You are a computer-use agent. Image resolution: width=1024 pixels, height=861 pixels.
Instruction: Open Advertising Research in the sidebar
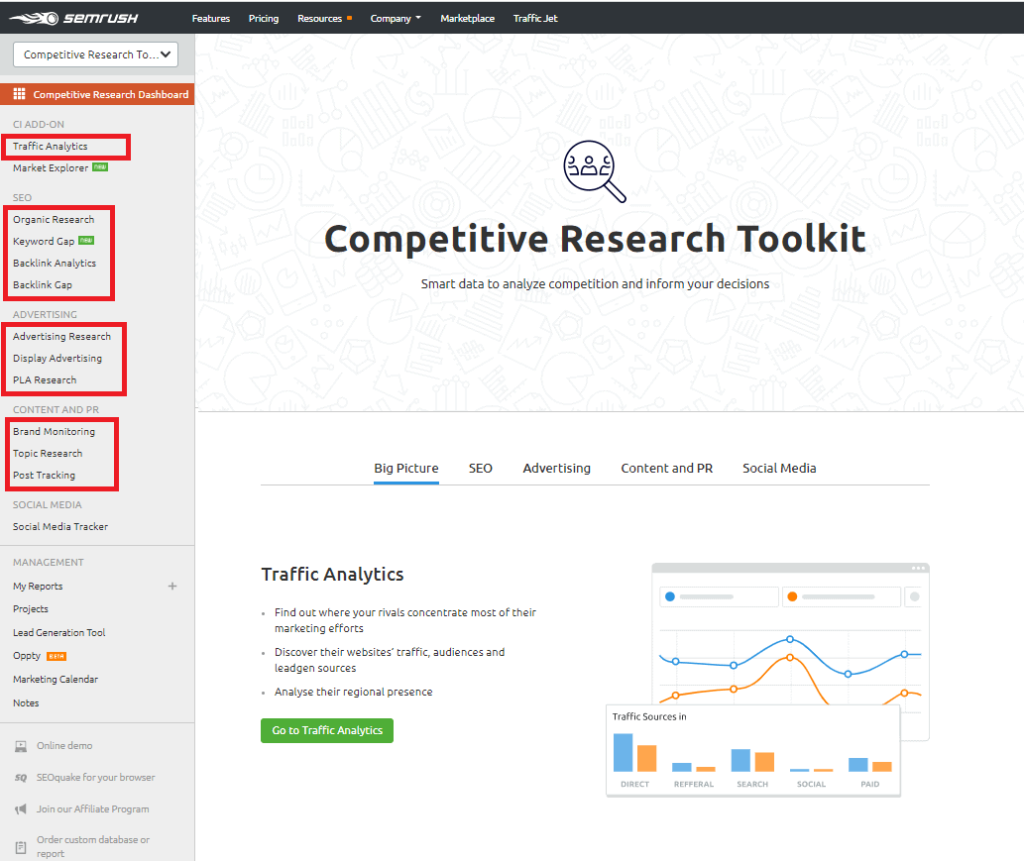point(62,336)
